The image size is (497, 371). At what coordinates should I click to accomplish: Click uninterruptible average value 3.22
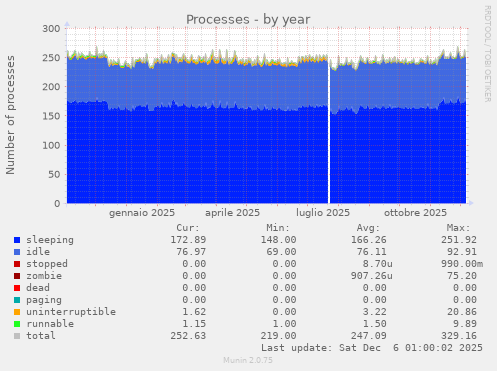click(x=375, y=312)
